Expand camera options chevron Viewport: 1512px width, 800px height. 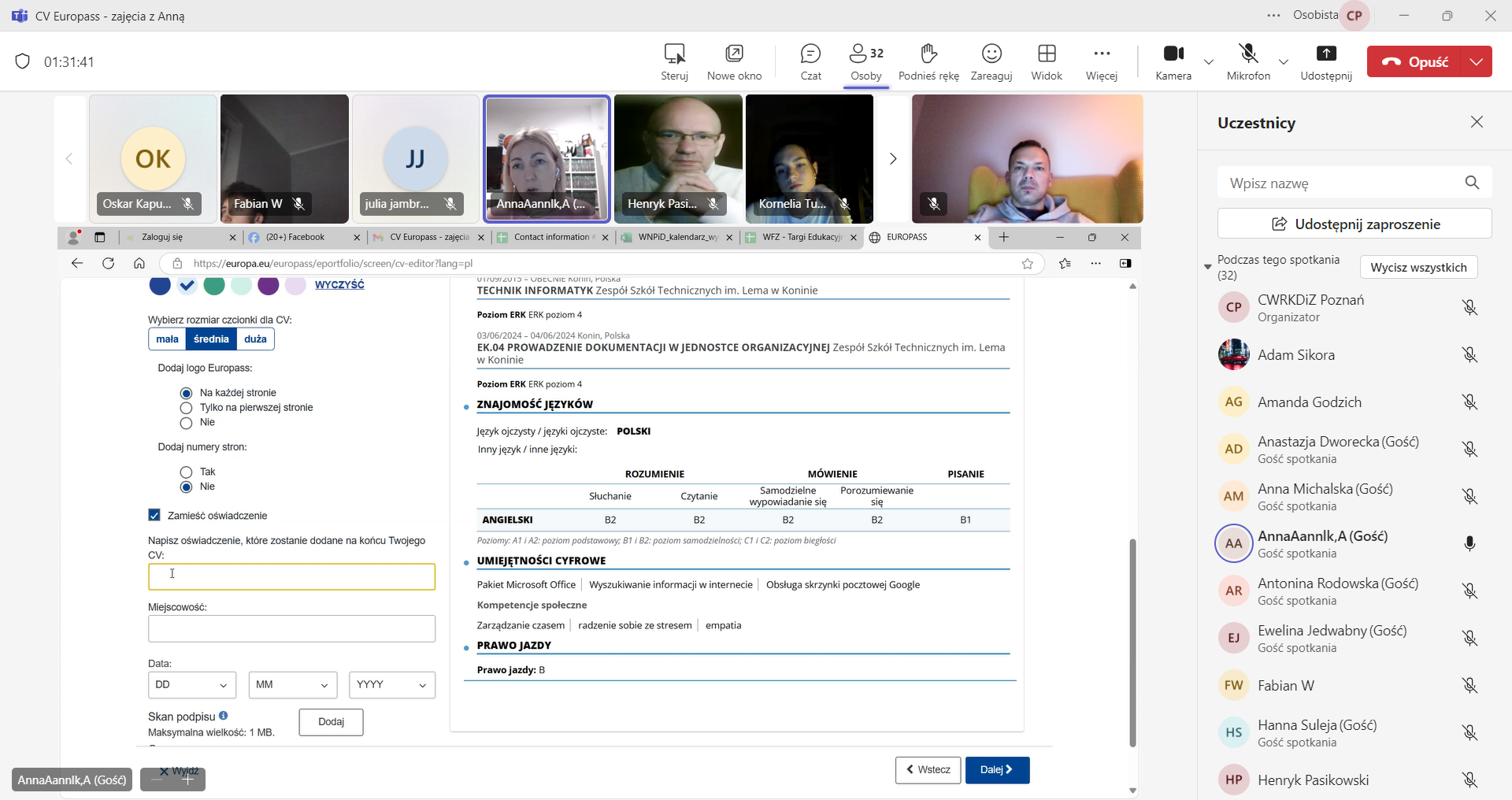[1209, 61]
